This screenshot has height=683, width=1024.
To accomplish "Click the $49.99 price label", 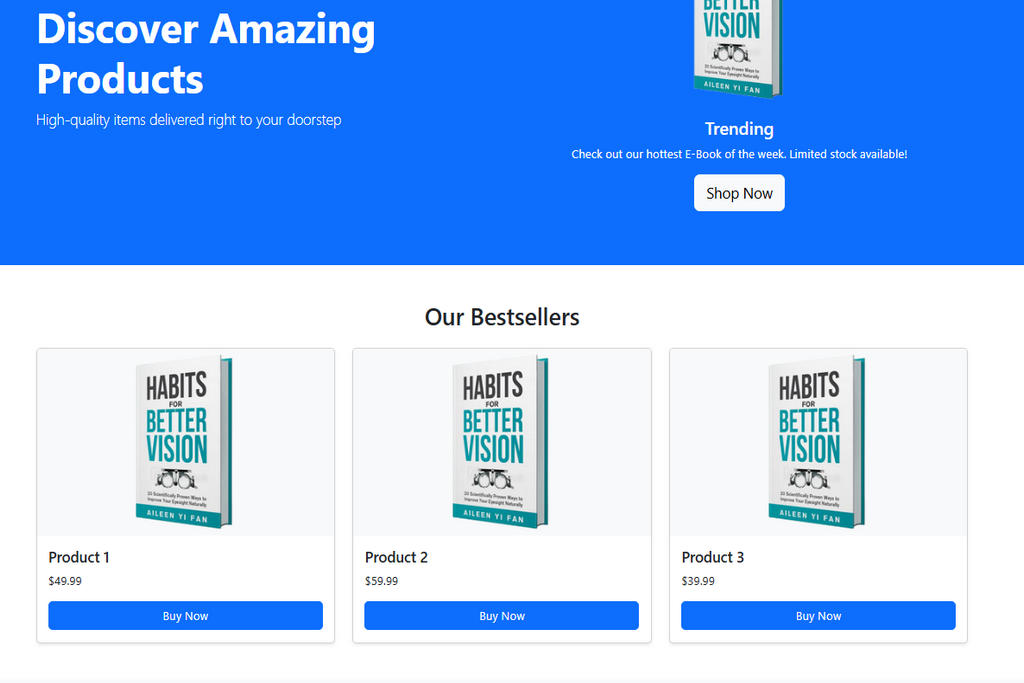I will pos(65,581).
